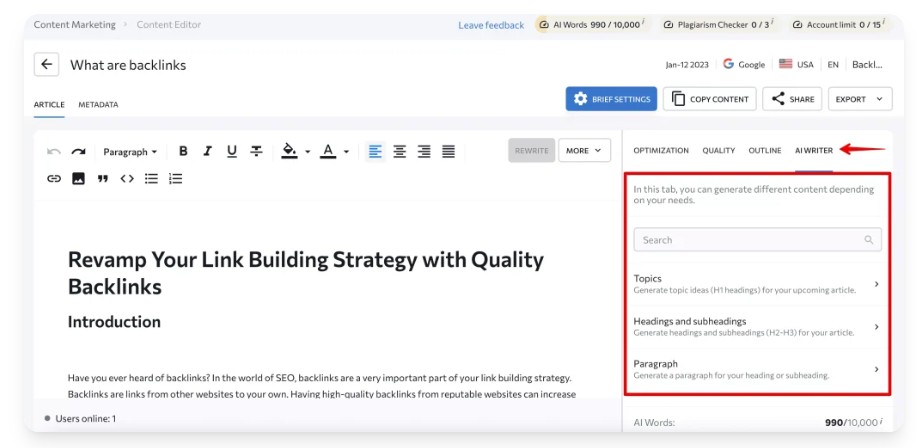Center align the text
917x448 pixels.
click(x=399, y=151)
